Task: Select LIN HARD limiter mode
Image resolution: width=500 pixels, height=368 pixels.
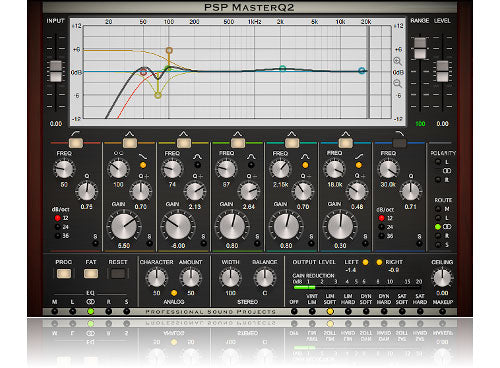Action: coord(348,312)
